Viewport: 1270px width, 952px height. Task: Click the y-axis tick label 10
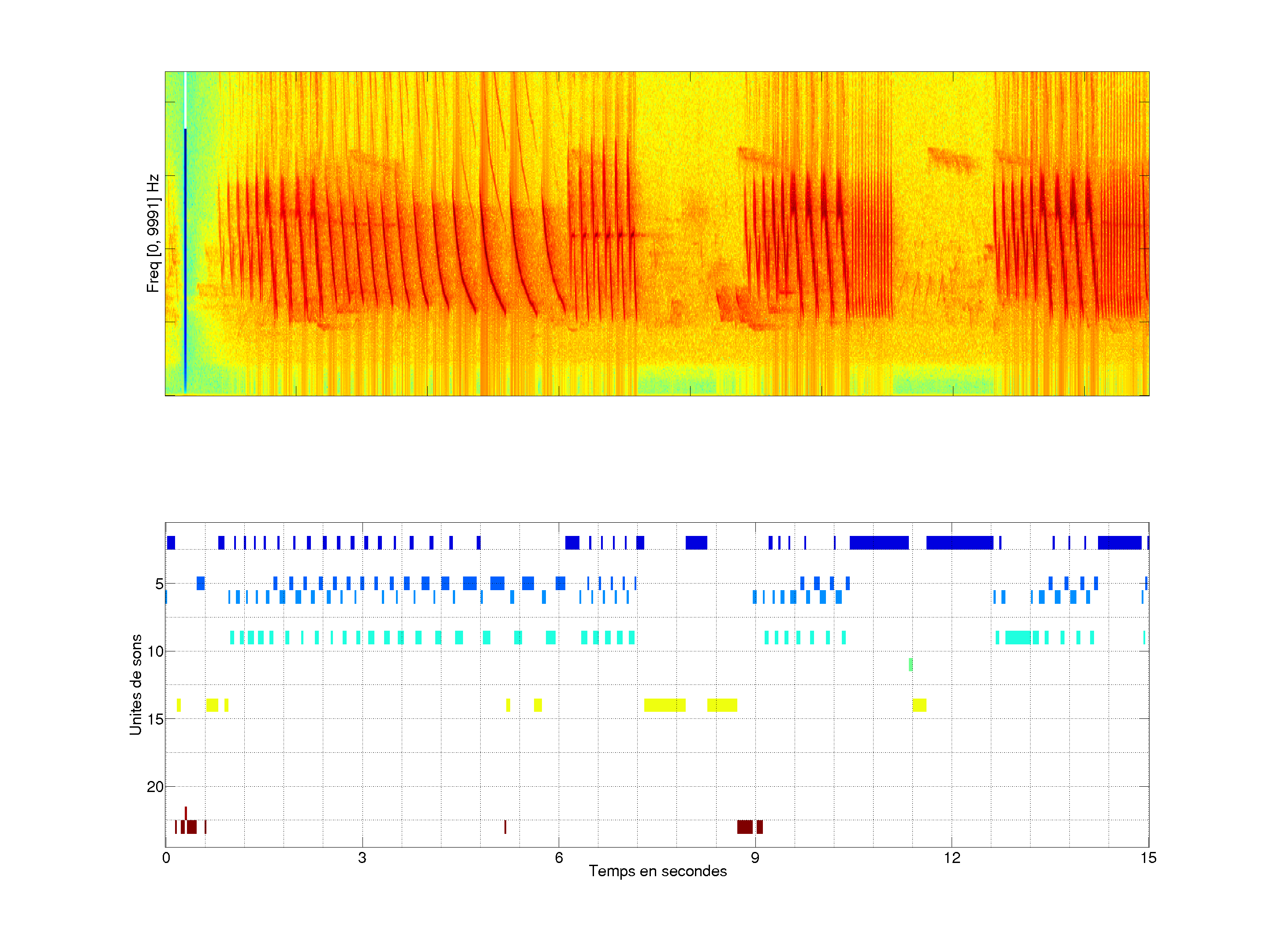(155, 651)
